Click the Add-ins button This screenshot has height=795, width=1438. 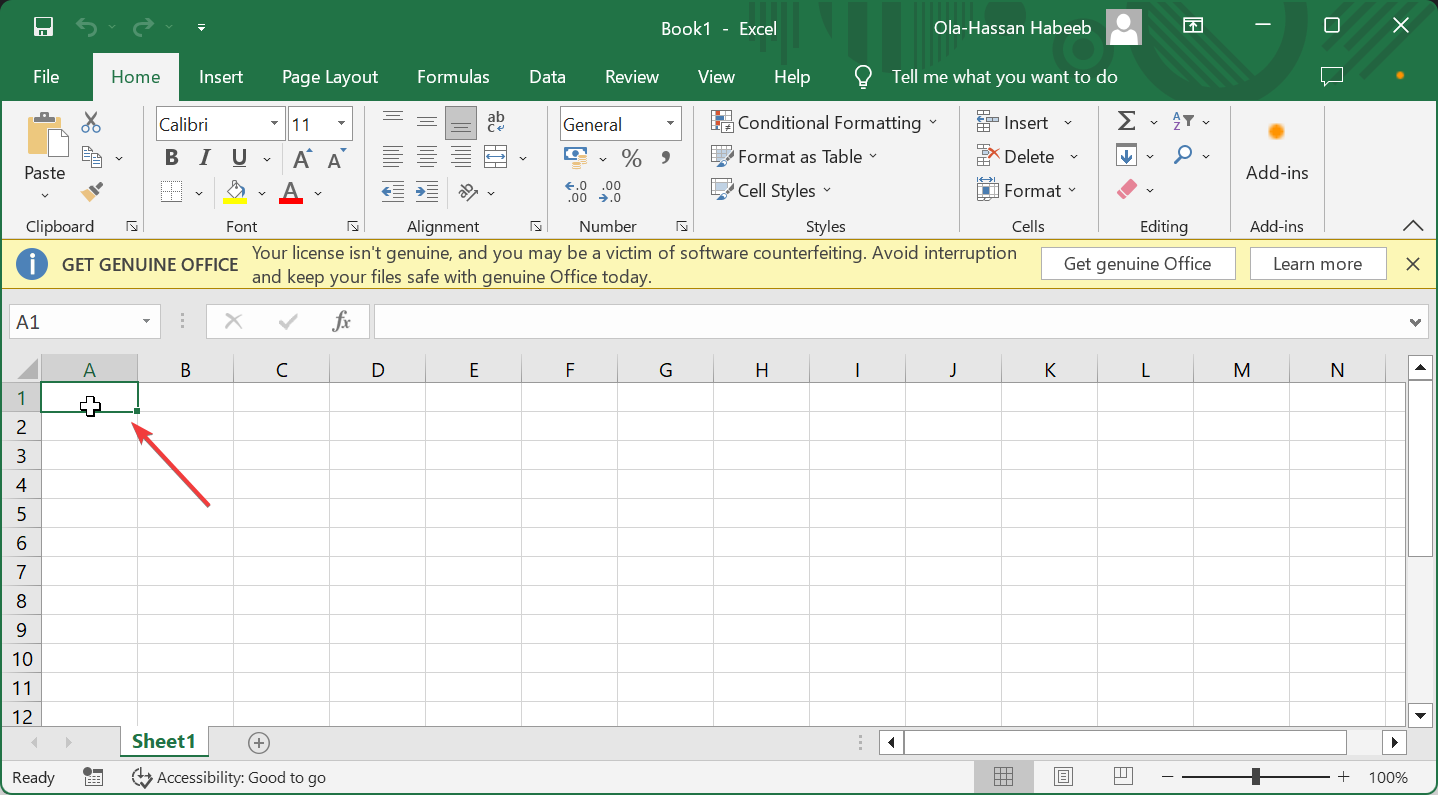point(1277,154)
